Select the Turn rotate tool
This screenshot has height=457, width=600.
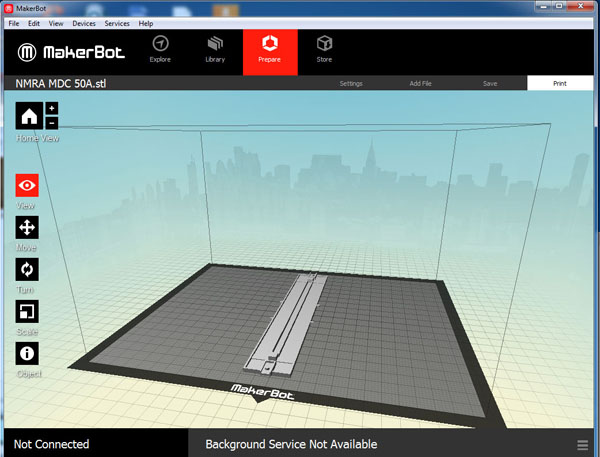pyautogui.click(x=27, y=269)
